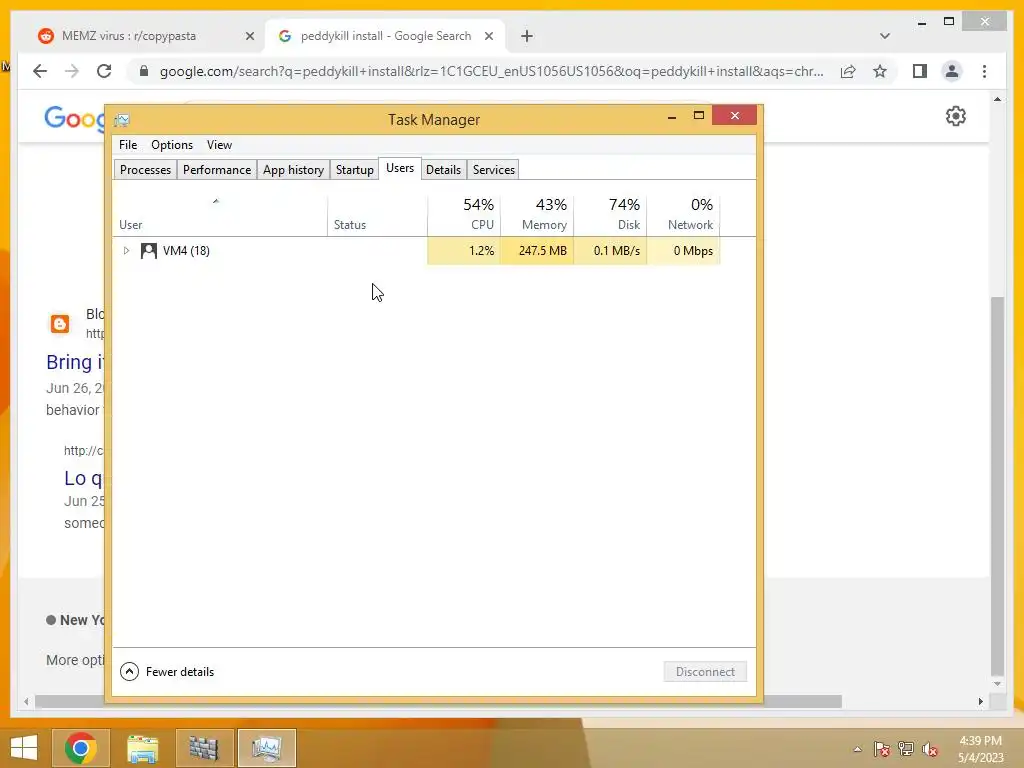The width and height of the screenshot is (1024, 768).
Task: Click the muted volume tray icon
Action: coord(930,749)
